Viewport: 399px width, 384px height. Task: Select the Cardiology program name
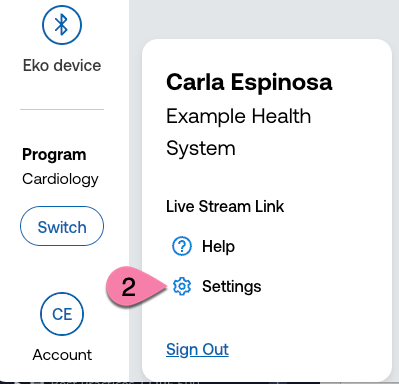[x=60, y=179]
